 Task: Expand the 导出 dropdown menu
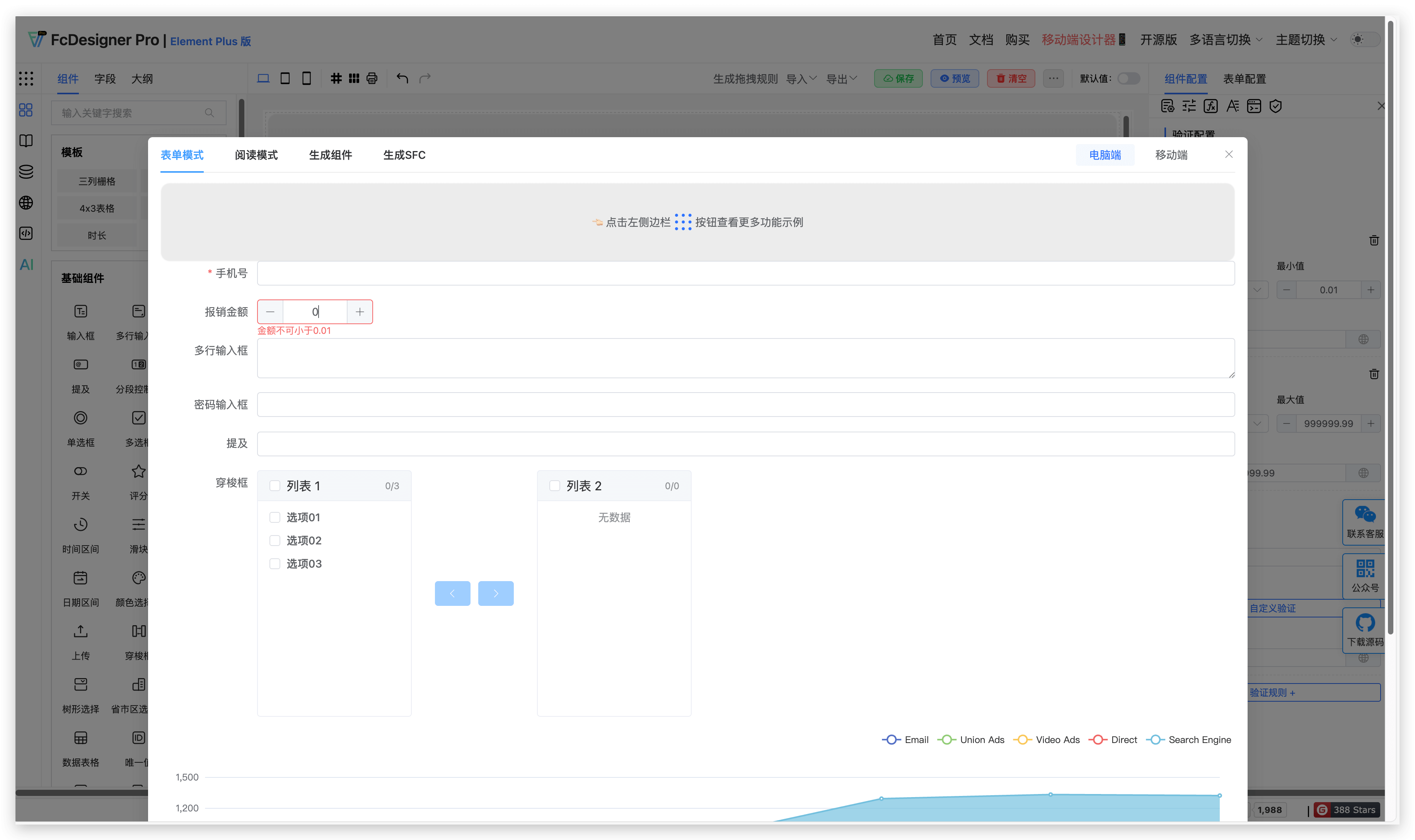(841, 79)
